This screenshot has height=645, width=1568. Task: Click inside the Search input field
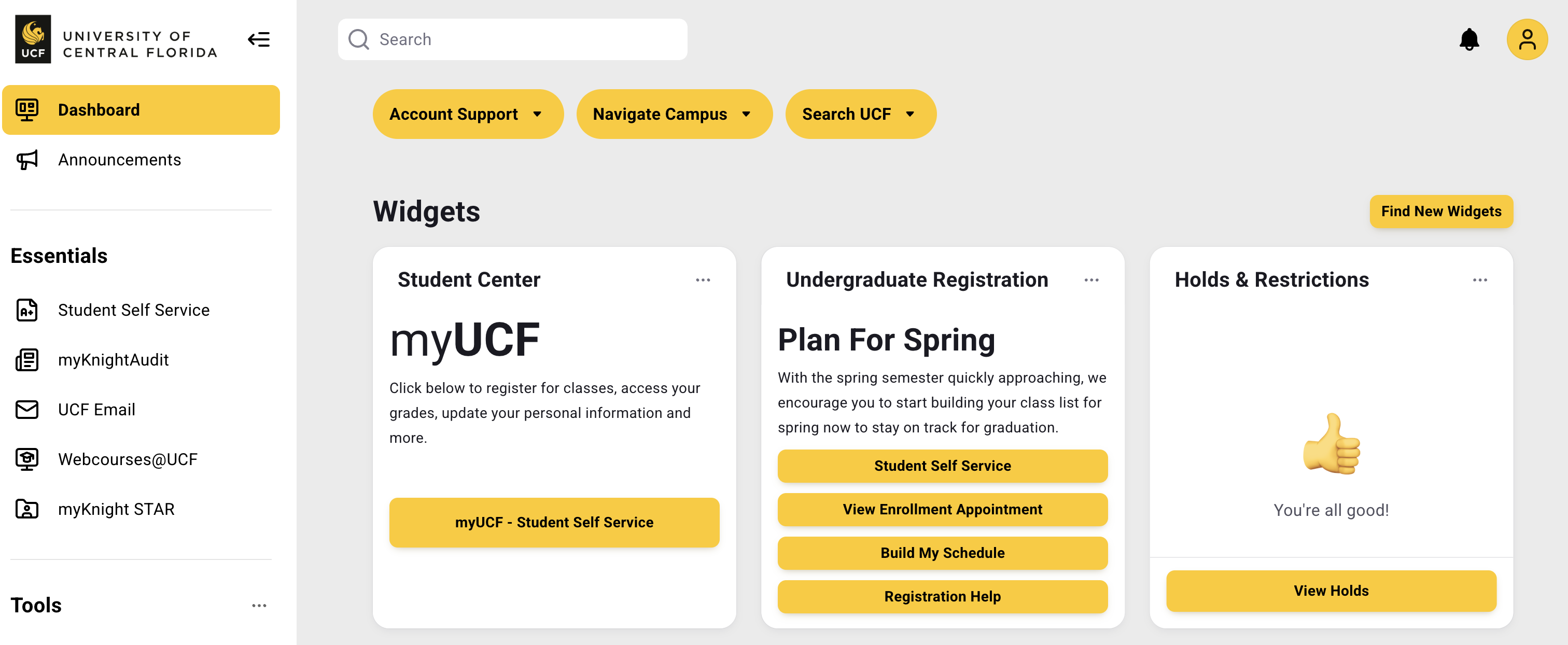pos(511,39)
